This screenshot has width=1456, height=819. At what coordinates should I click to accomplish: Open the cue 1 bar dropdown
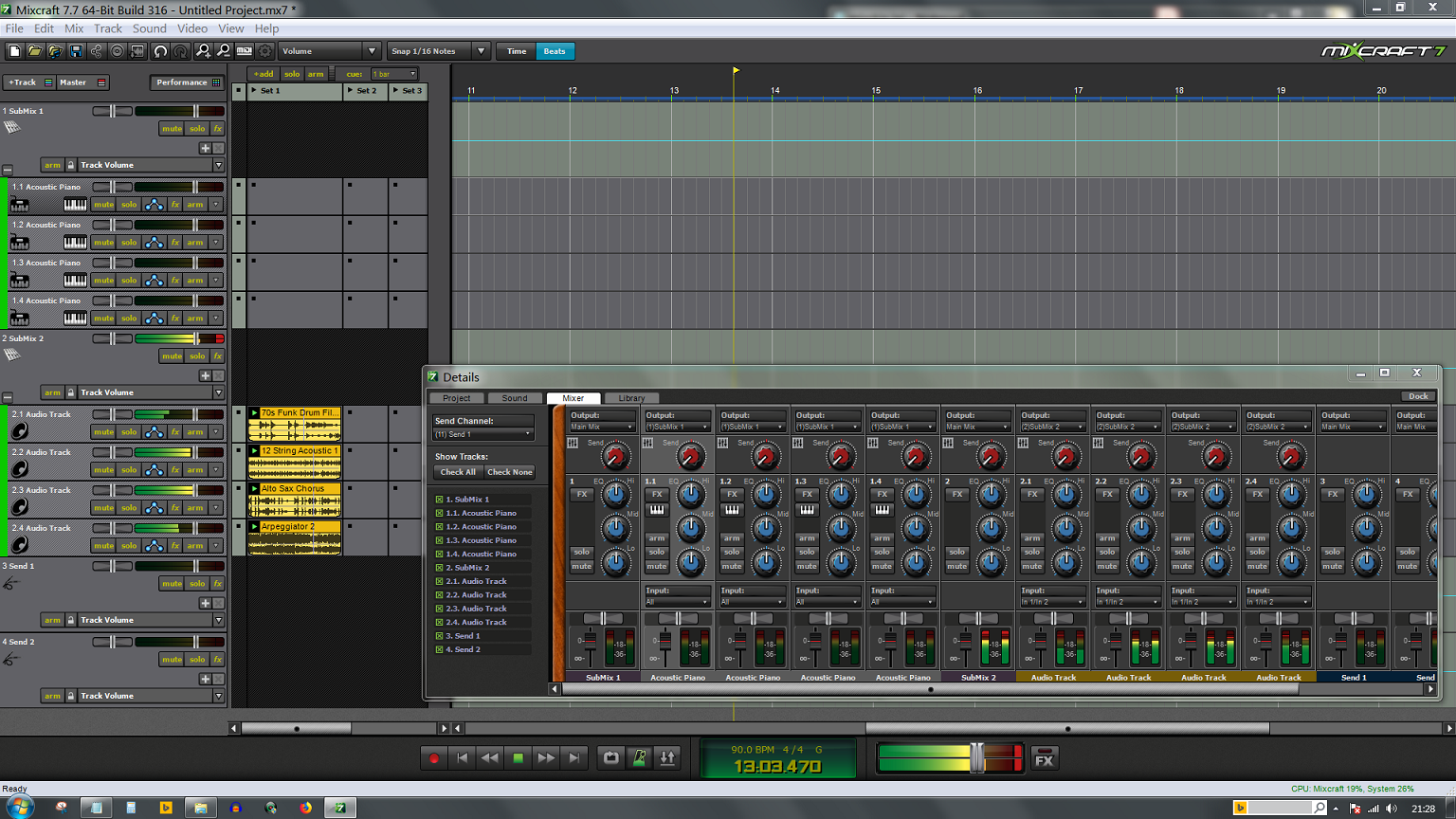tap(393, 74)
